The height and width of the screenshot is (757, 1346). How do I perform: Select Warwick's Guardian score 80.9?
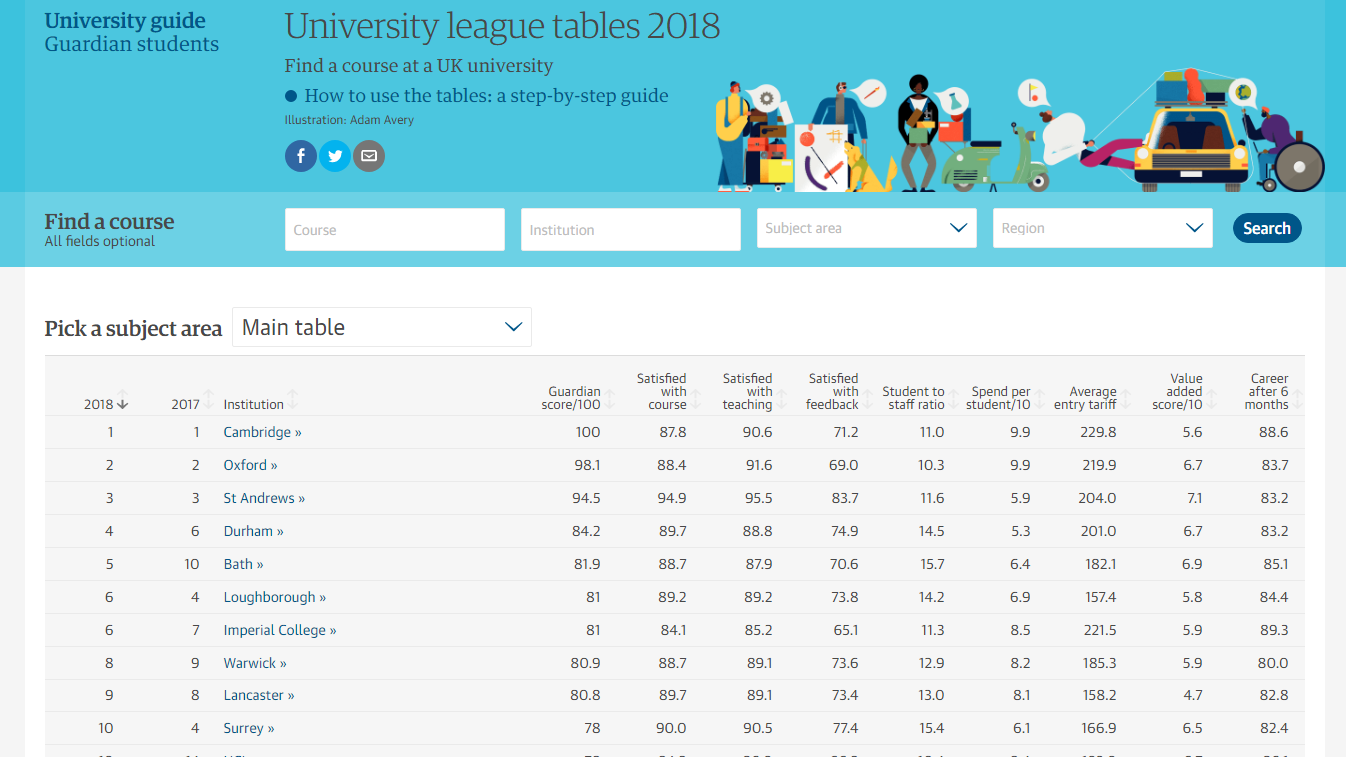click(586, 663)
